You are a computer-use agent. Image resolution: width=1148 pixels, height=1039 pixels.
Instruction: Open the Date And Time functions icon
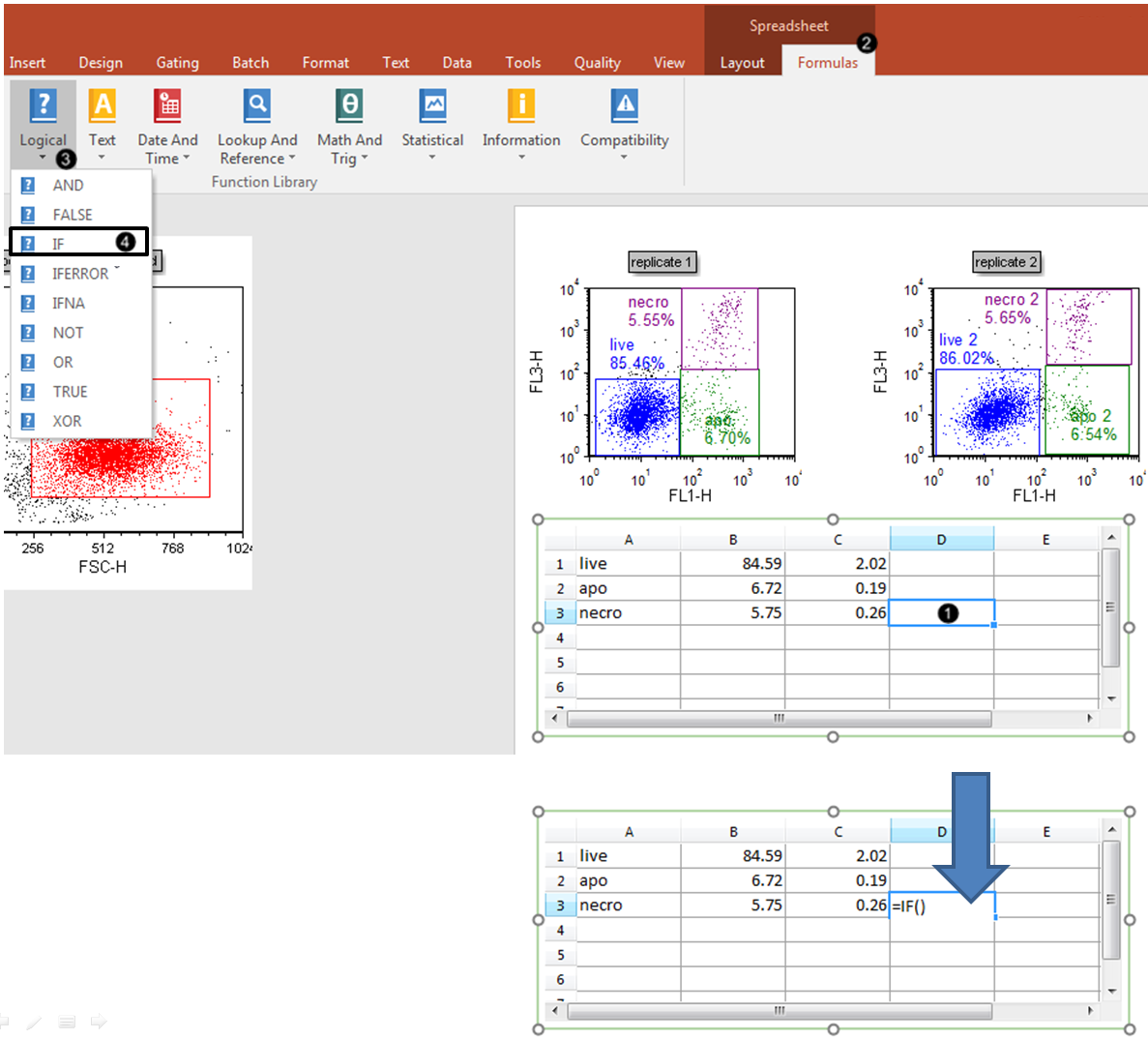[x=167, y=105]
